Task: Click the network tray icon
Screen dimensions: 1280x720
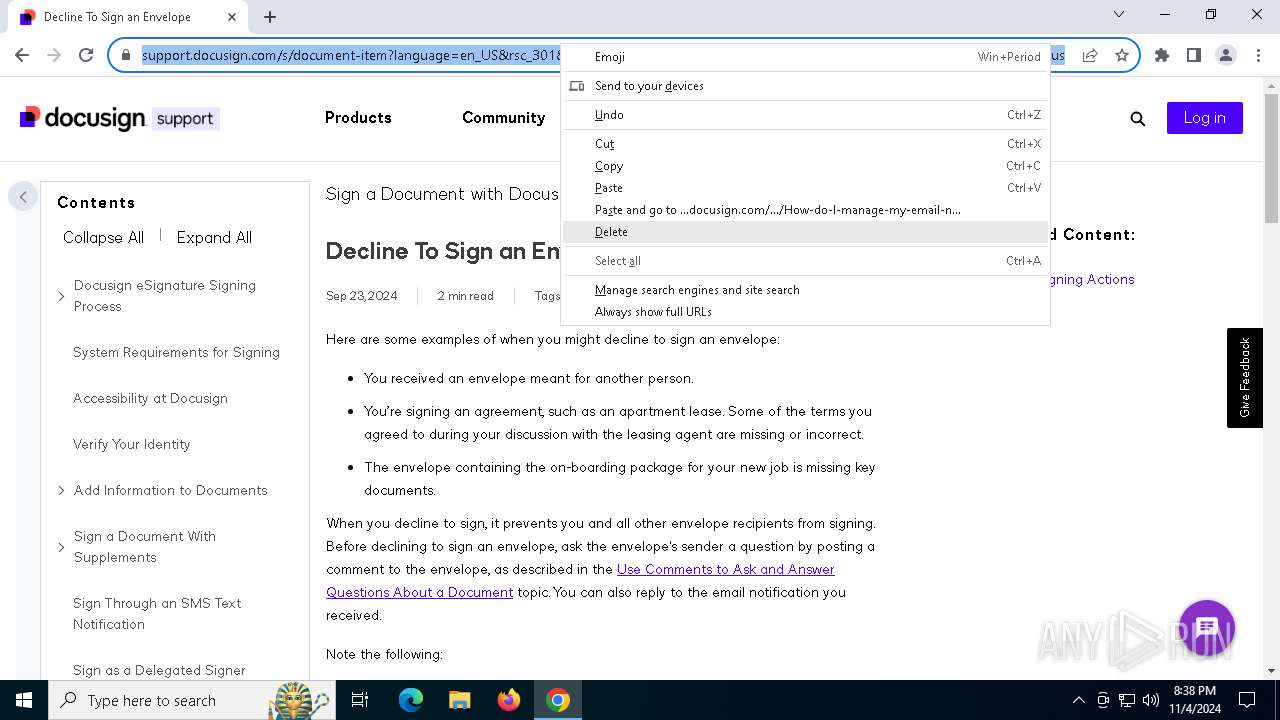Action: 1127,700
